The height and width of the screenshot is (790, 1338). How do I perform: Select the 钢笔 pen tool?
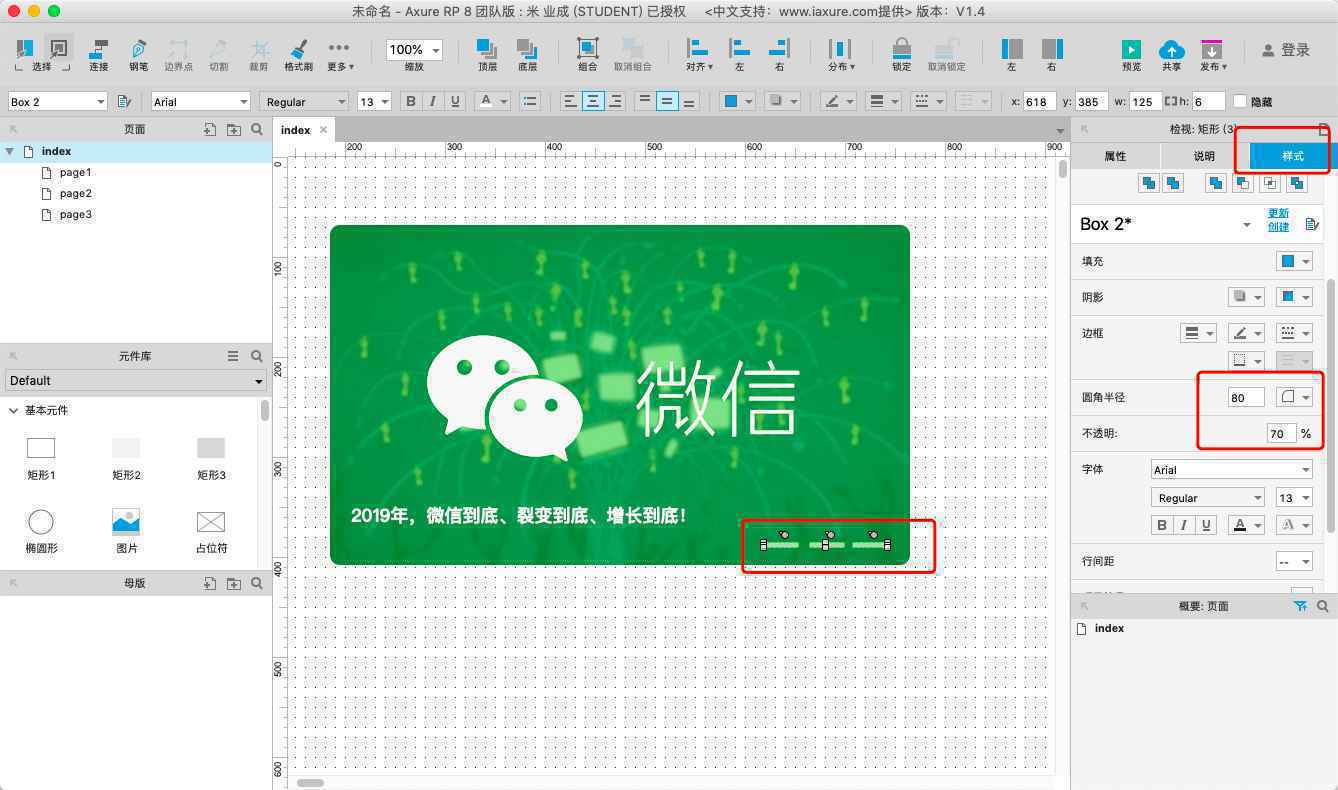[x=138, y=55]
